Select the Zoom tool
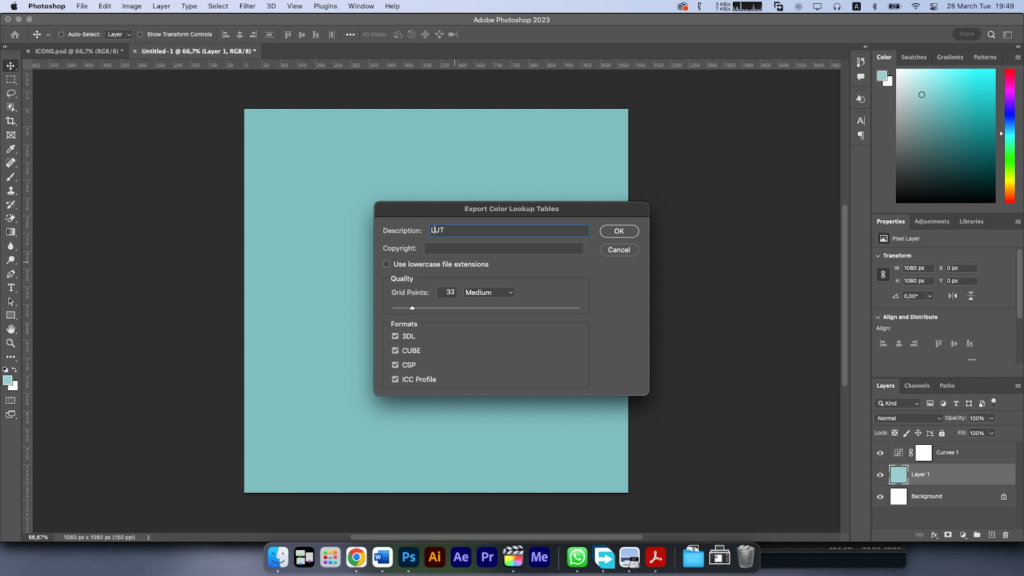 [10, 343]
